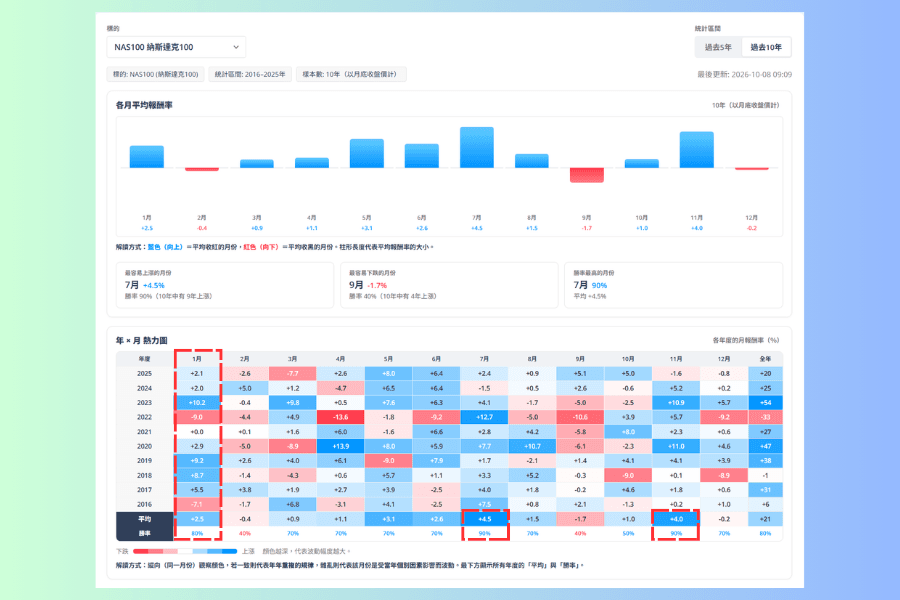The width and height of the screenshot is (900, 600).
Task: Select the 過去10年 range option
Action: coord(766,47)
